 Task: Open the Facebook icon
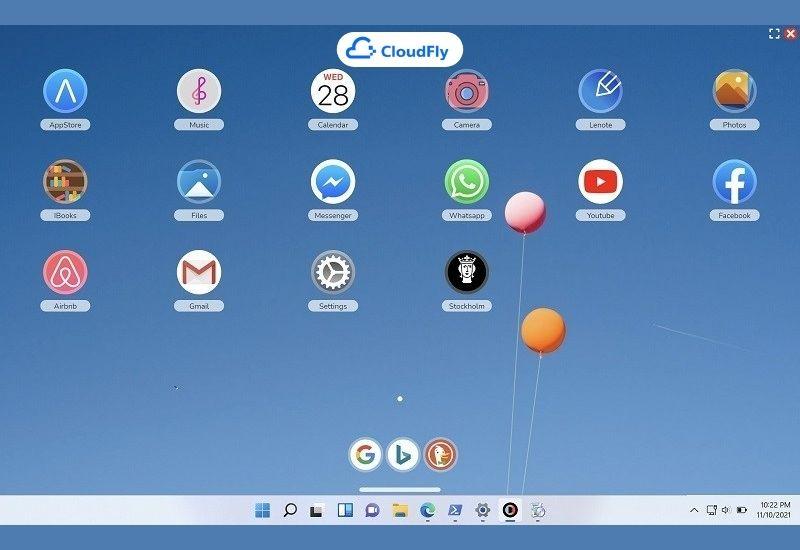pyautogui.click(x=734, y=182)
